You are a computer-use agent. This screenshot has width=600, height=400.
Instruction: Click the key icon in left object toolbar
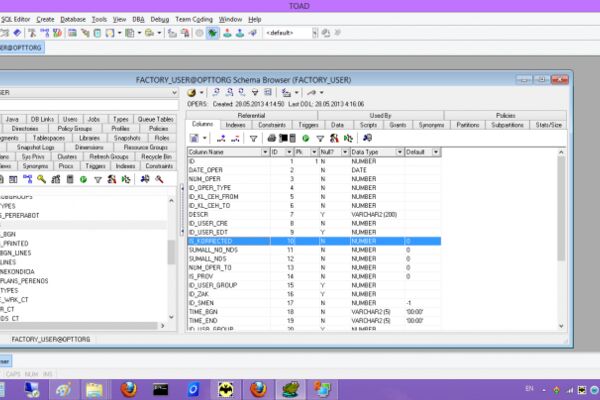(x=41, y=179)
